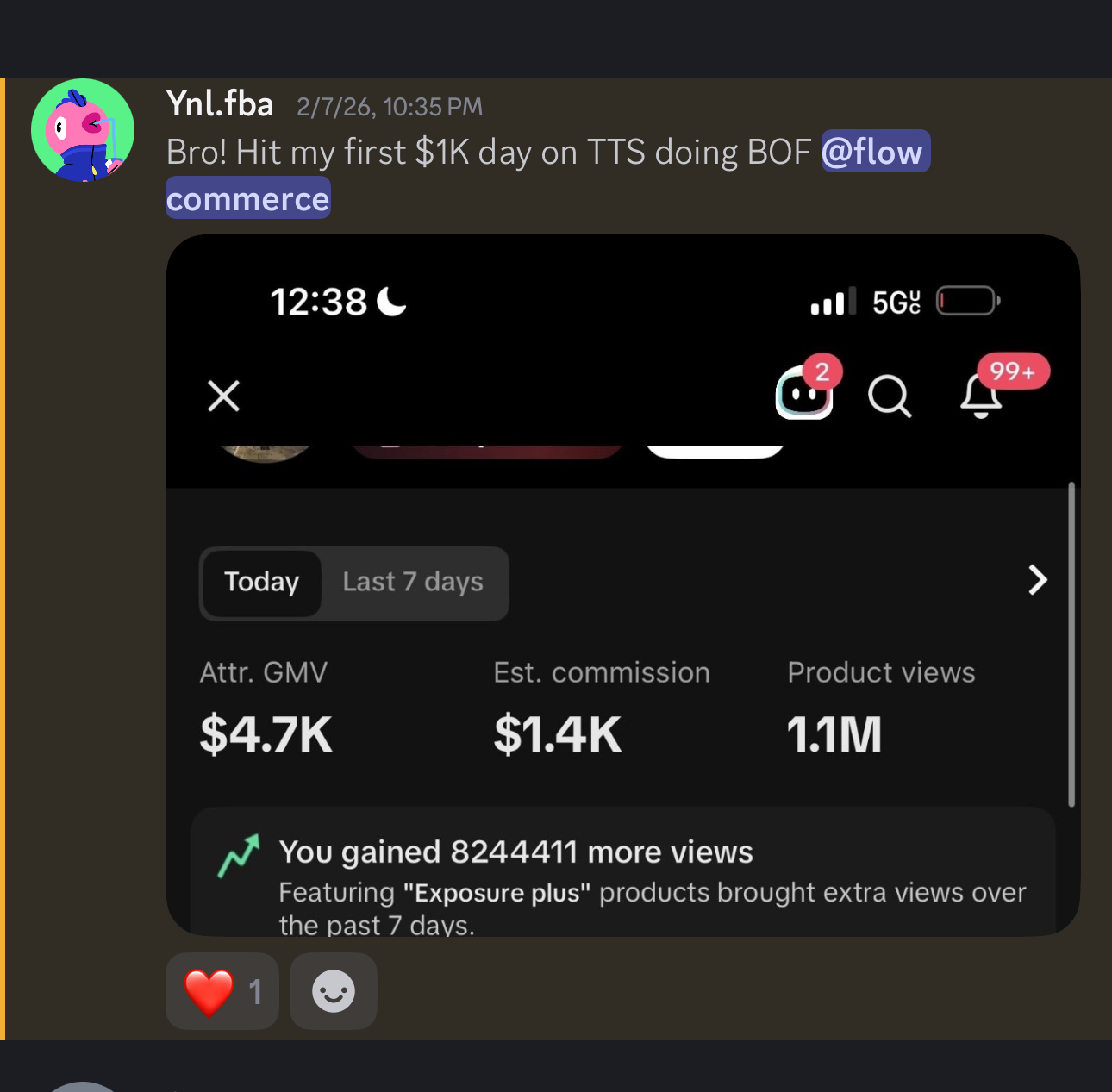The width and height of the screenshot is (1112, 1092).
Task: Click the Ynl.fba user avatar
Action: click(83, 130)
